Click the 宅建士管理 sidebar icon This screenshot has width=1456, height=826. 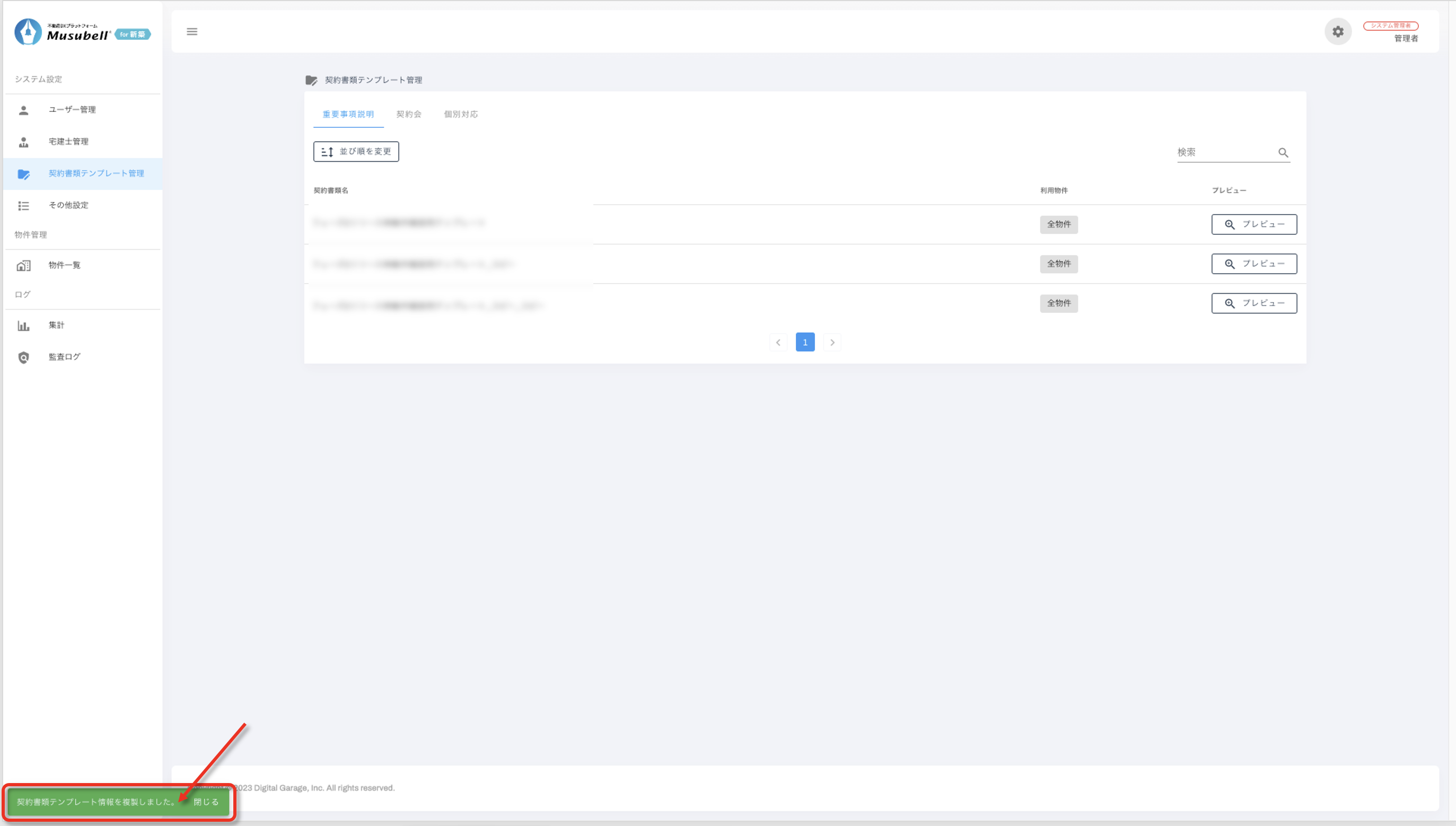coord(23,142)
